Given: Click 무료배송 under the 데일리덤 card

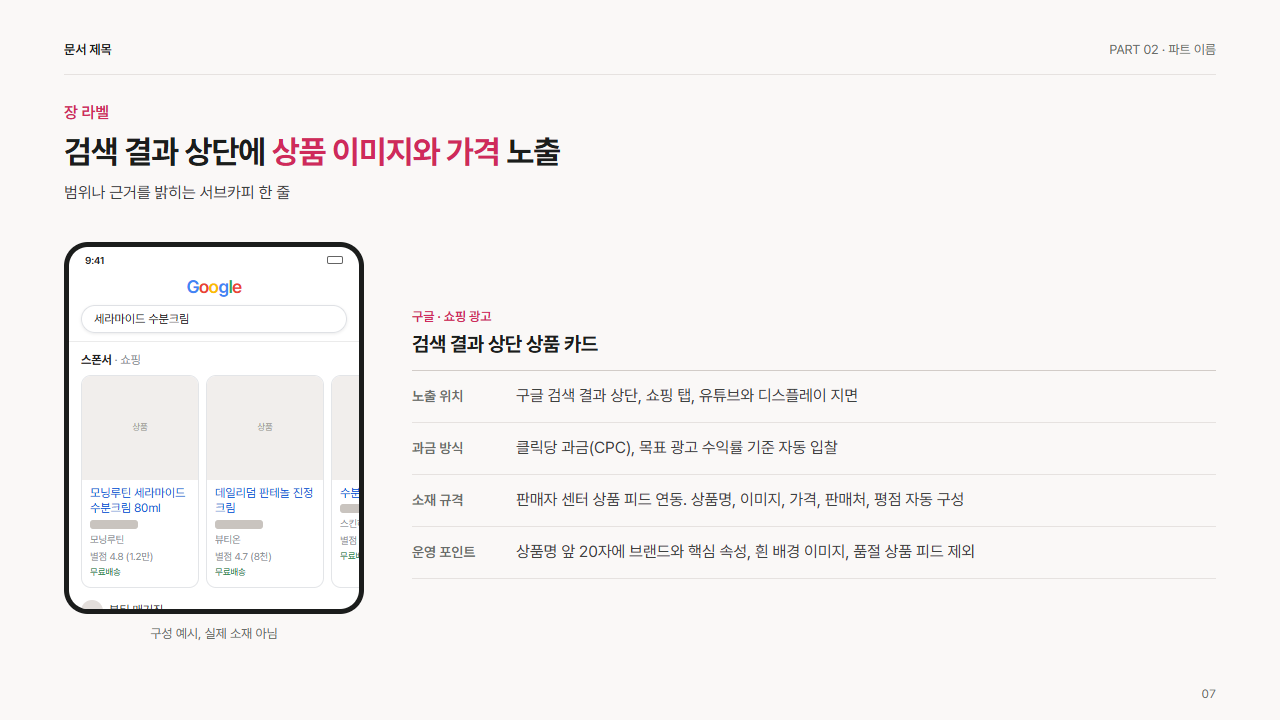Looking at the screenshot, I should click(x=230, y=572).
